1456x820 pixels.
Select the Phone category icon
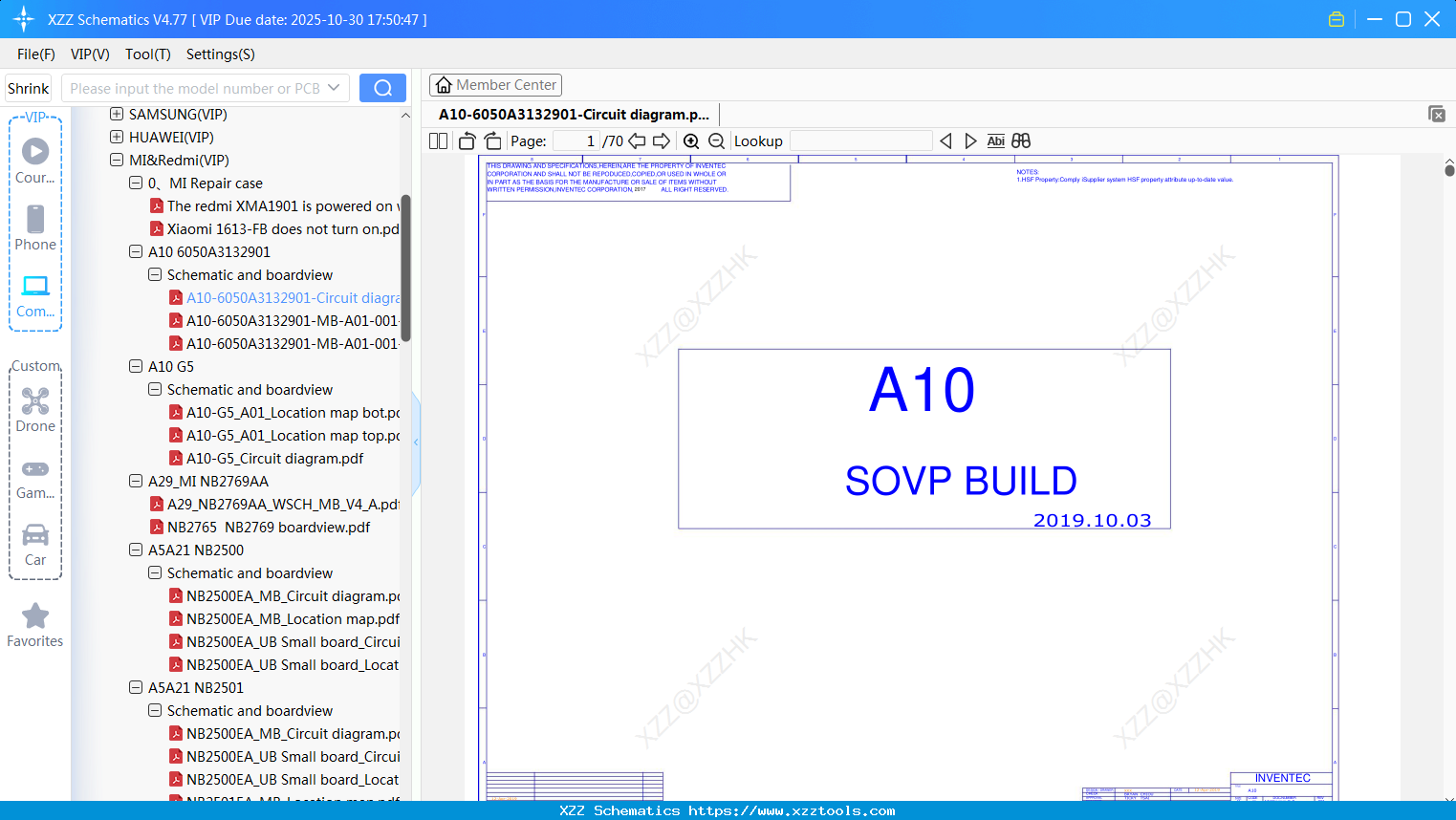(35, 227)
